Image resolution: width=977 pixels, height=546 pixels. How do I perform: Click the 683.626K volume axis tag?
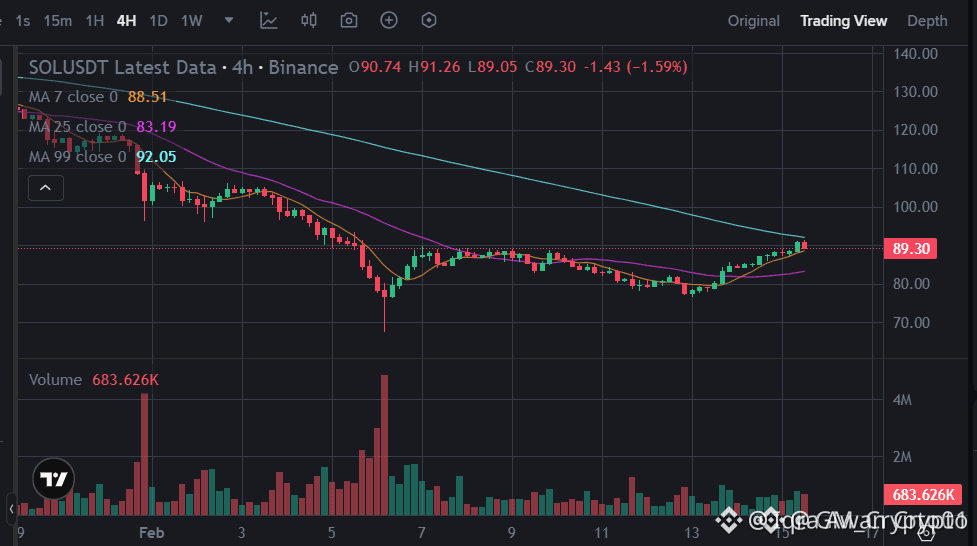click(923, 495)
